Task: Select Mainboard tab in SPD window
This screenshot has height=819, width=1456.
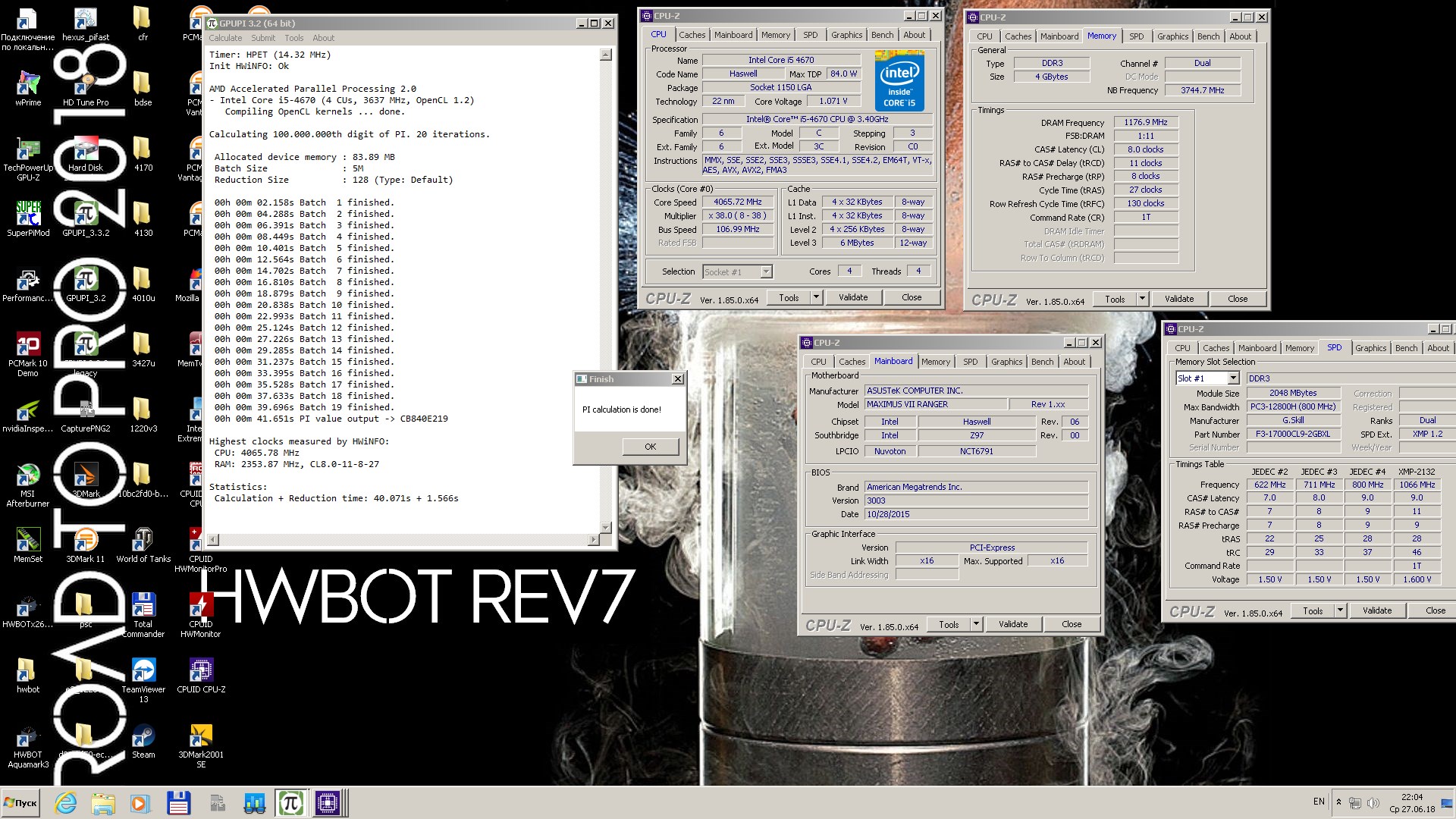Action: tap(1257, 348)
